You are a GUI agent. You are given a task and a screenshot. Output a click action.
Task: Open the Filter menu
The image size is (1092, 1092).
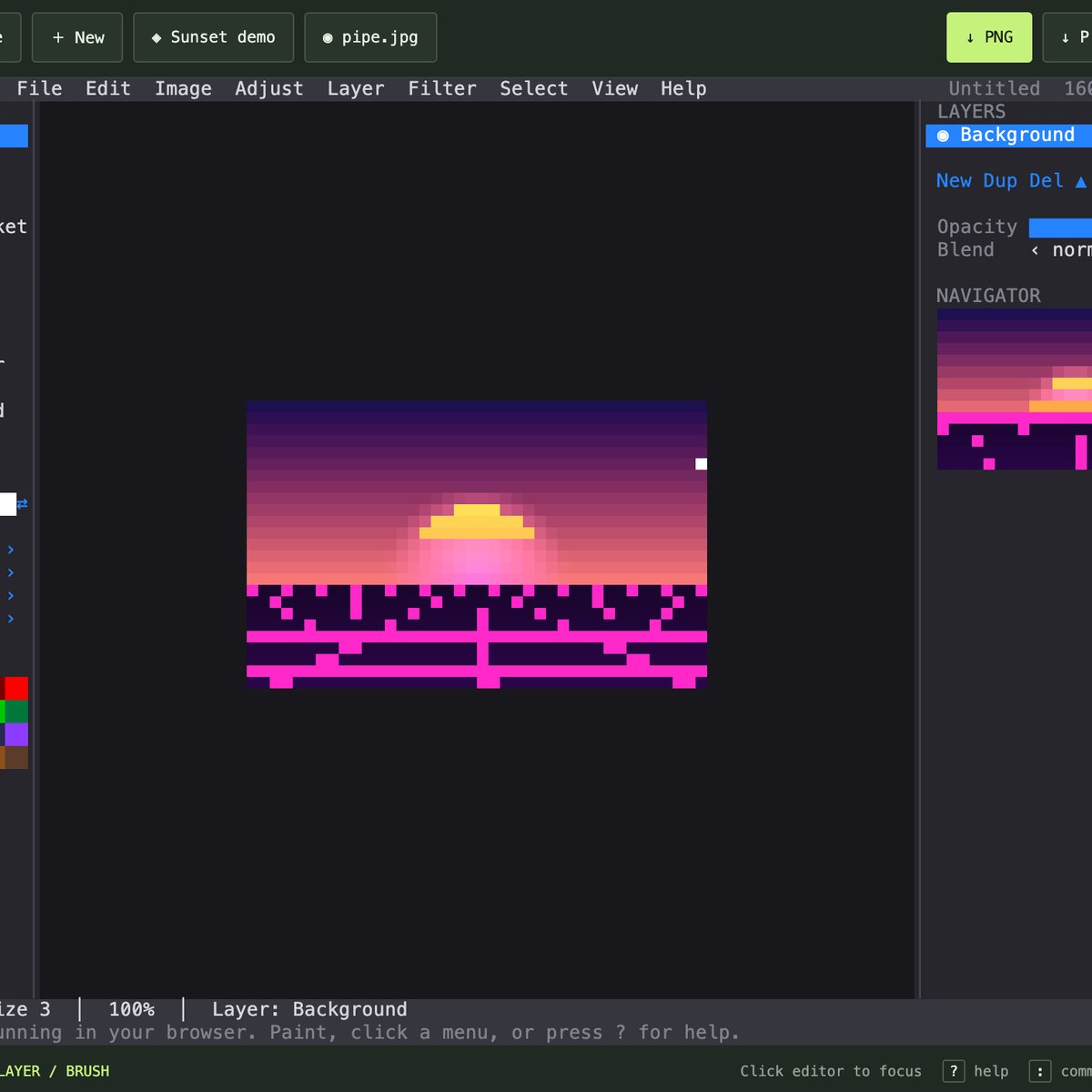442,88
